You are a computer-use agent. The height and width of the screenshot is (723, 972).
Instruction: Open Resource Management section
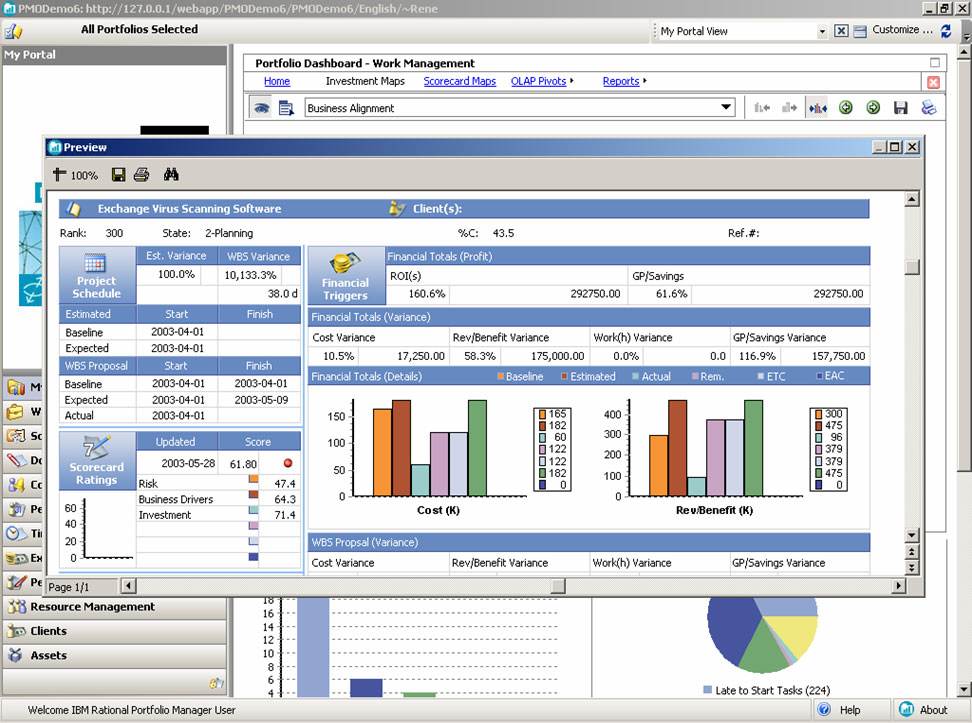114,607
